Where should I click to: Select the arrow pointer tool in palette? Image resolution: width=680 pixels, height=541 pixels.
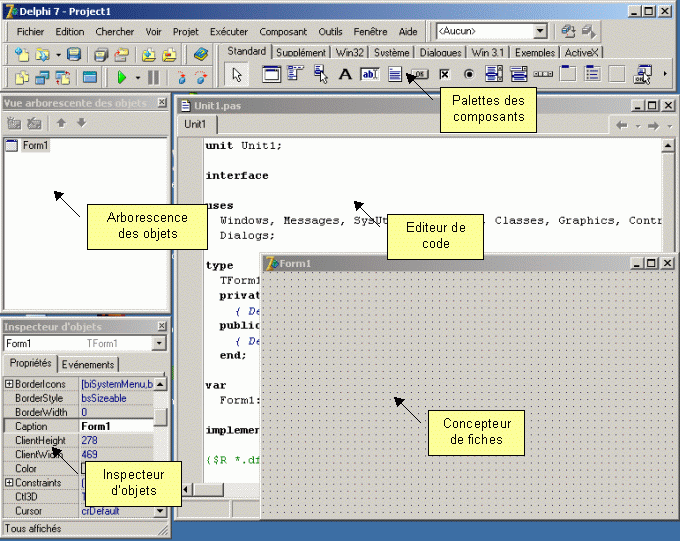(x=237, y=75)
